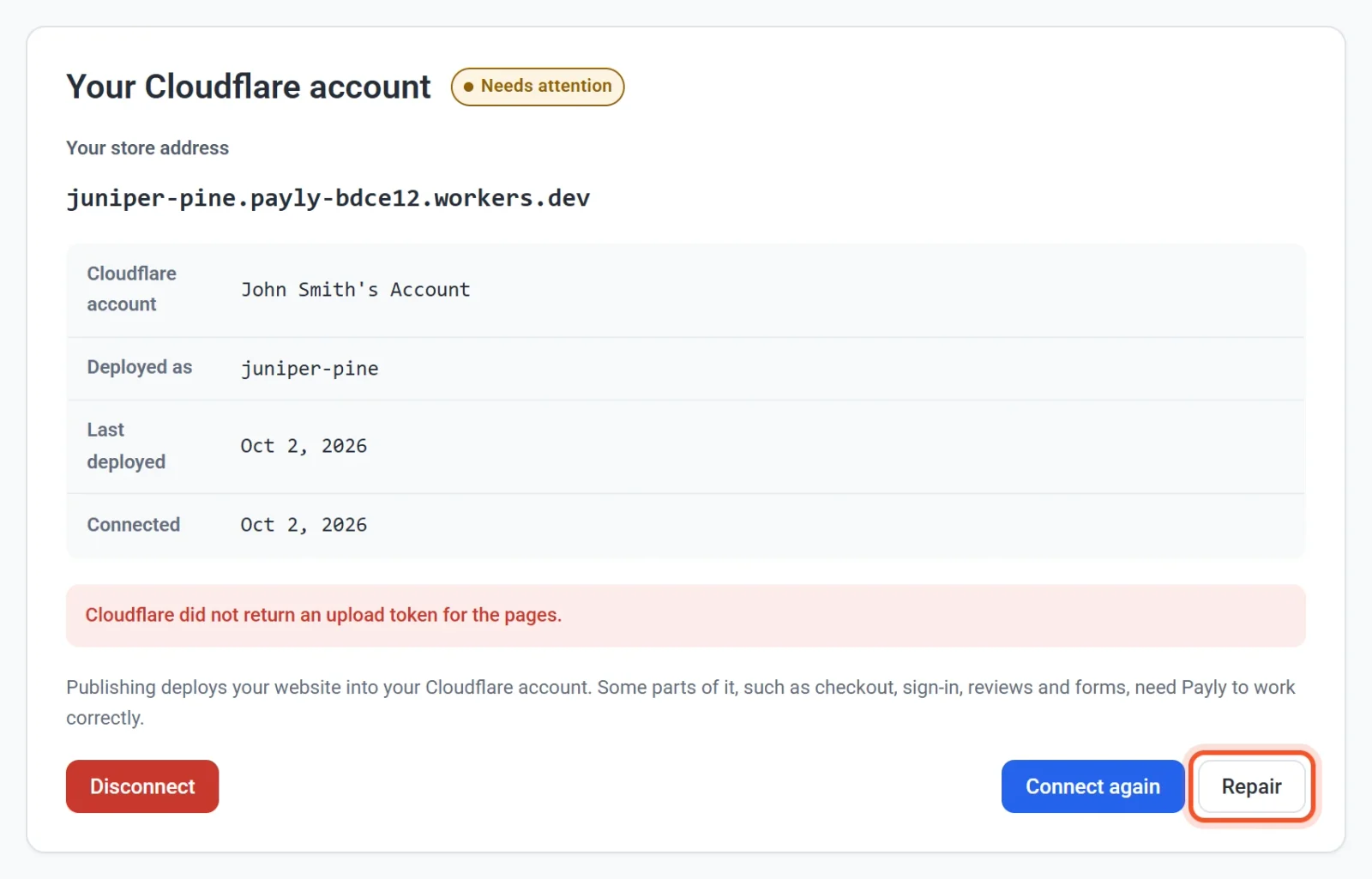Click the Needs attention status badge
This screenshot has width=1372, height=879.
[x=538, y=87]
